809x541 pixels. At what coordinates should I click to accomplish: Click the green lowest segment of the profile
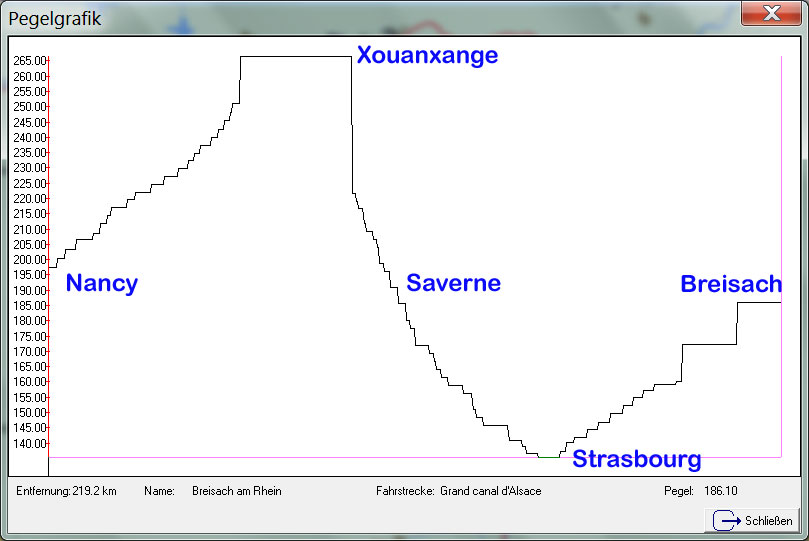point(549,457)
